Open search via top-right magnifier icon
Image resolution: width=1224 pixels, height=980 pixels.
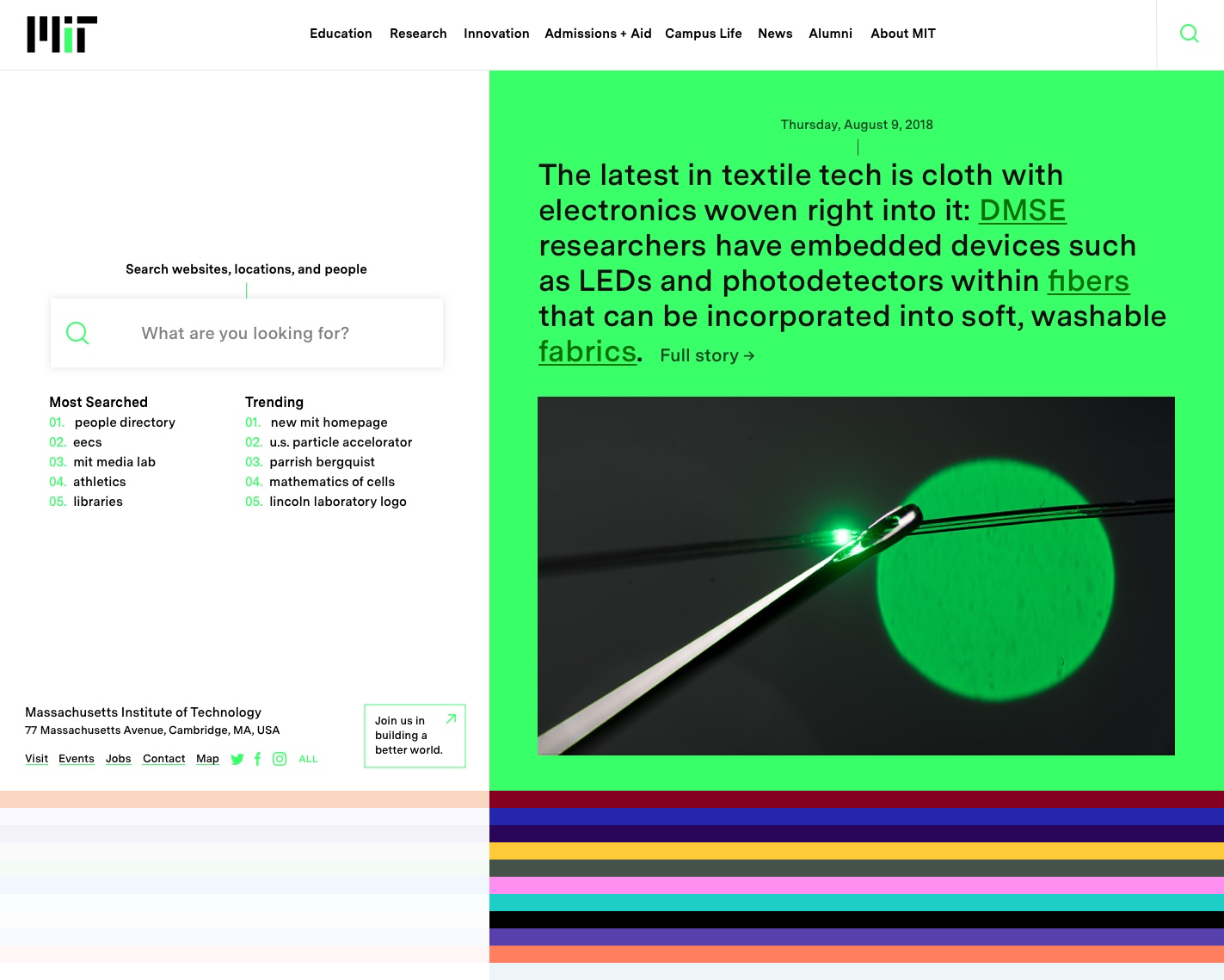[1189, 34]
